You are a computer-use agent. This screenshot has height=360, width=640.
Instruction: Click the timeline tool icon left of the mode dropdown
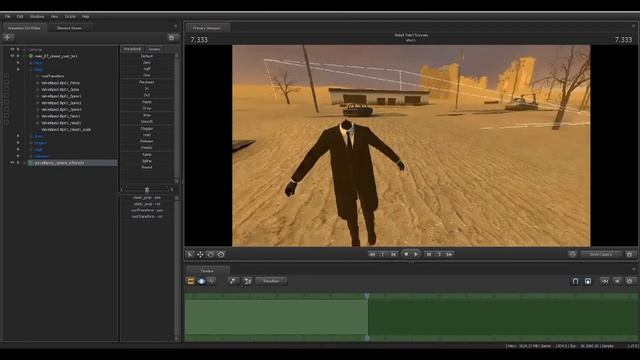click(247, 281)
